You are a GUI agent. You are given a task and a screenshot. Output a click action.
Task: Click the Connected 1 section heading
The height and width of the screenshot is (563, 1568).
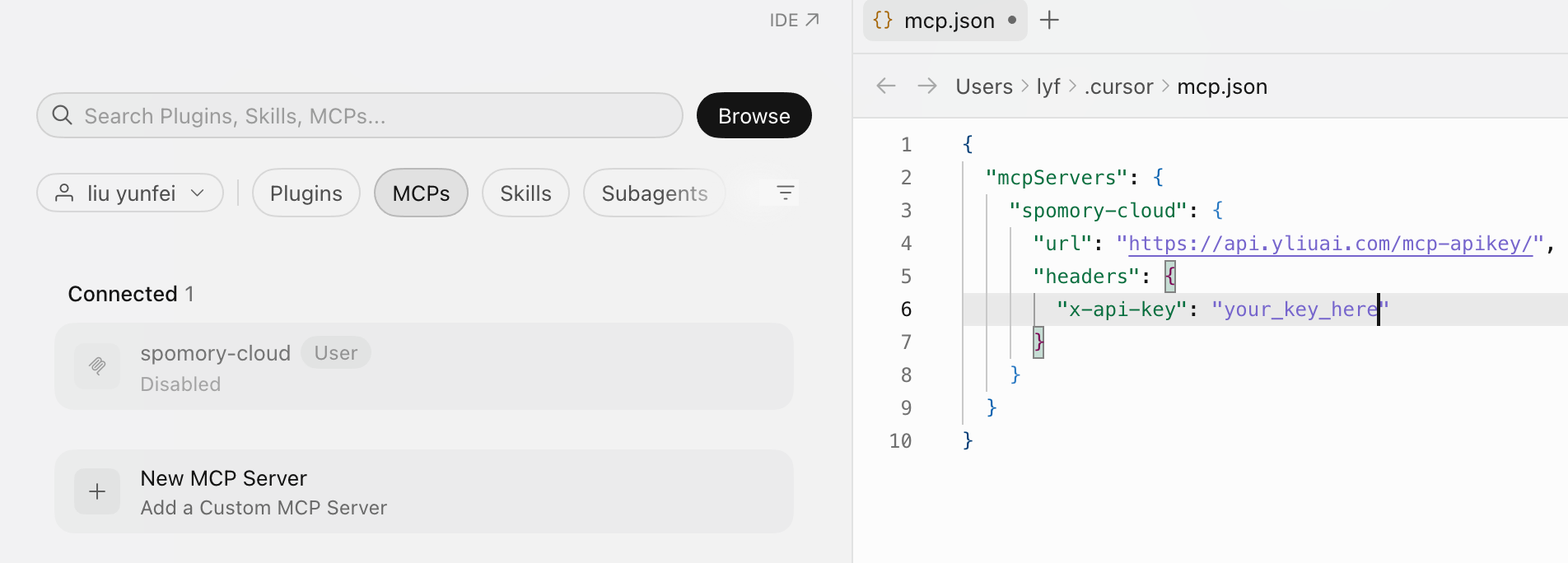[131, 294]
